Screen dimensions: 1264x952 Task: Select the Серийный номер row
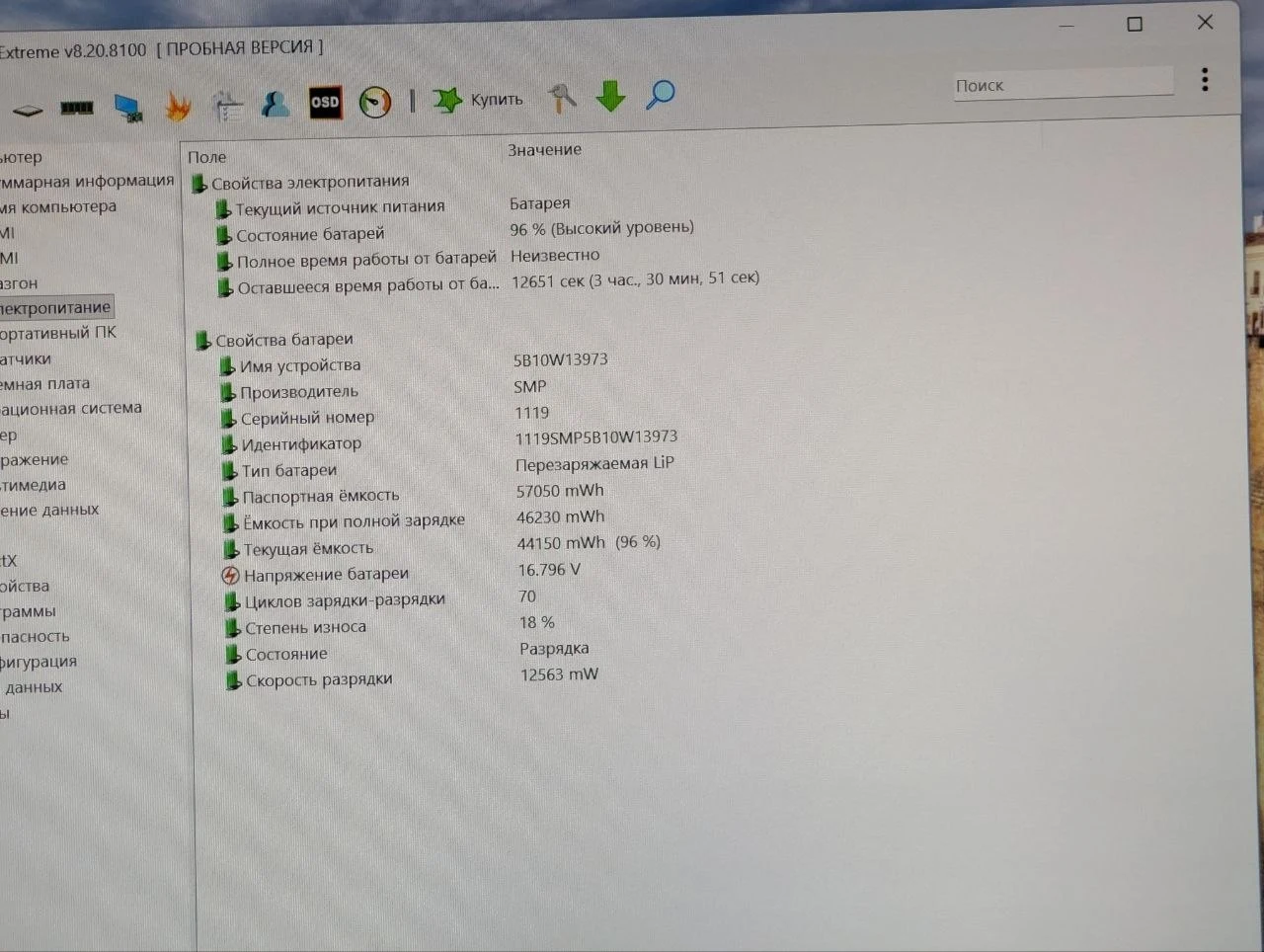385,416
